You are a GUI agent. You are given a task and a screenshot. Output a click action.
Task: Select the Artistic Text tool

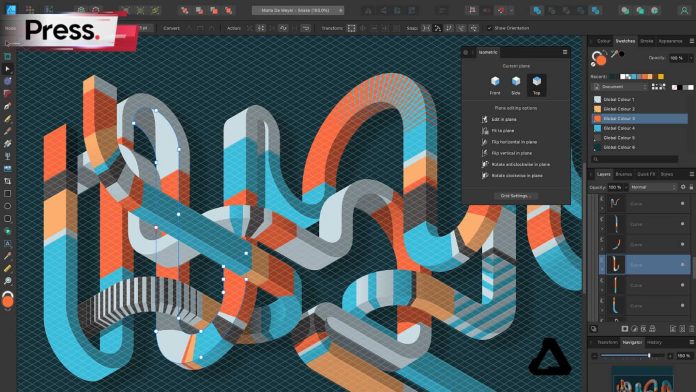(8, 243)
